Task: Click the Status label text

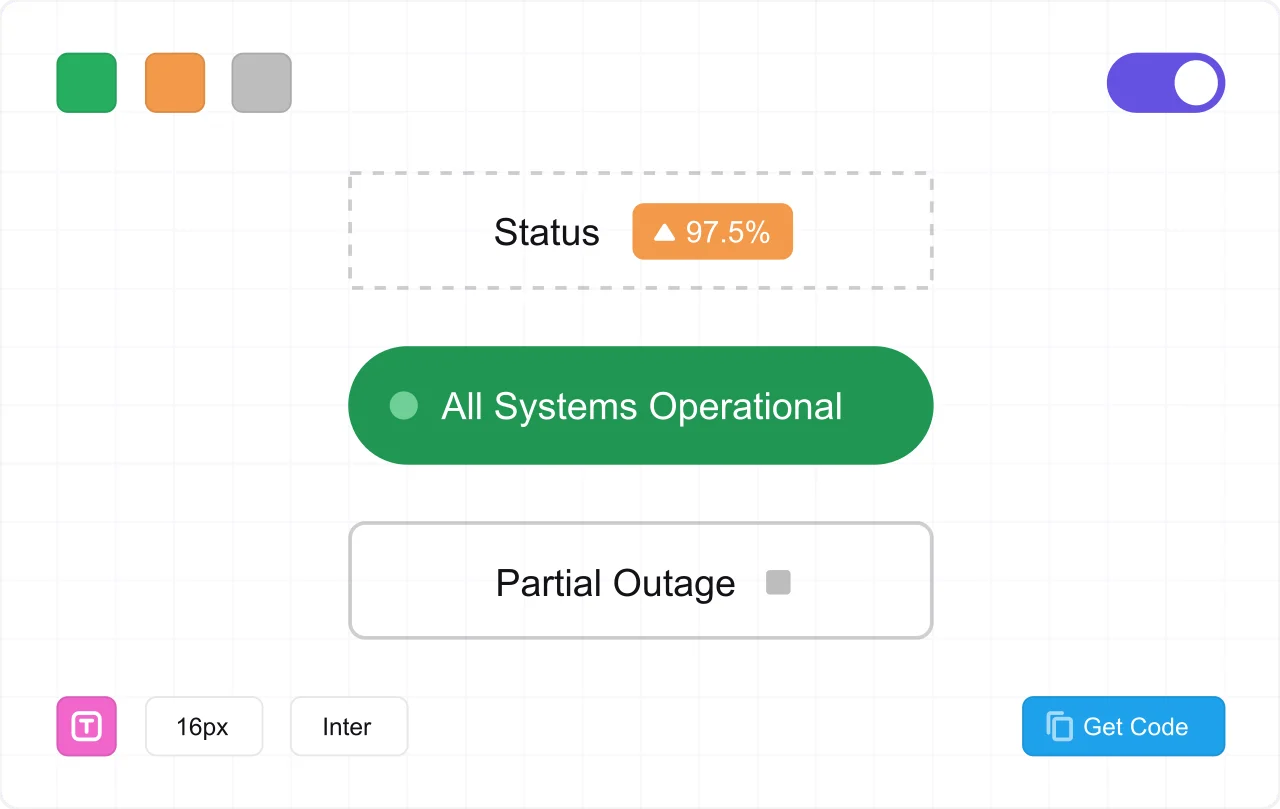Action: (547, 233)
